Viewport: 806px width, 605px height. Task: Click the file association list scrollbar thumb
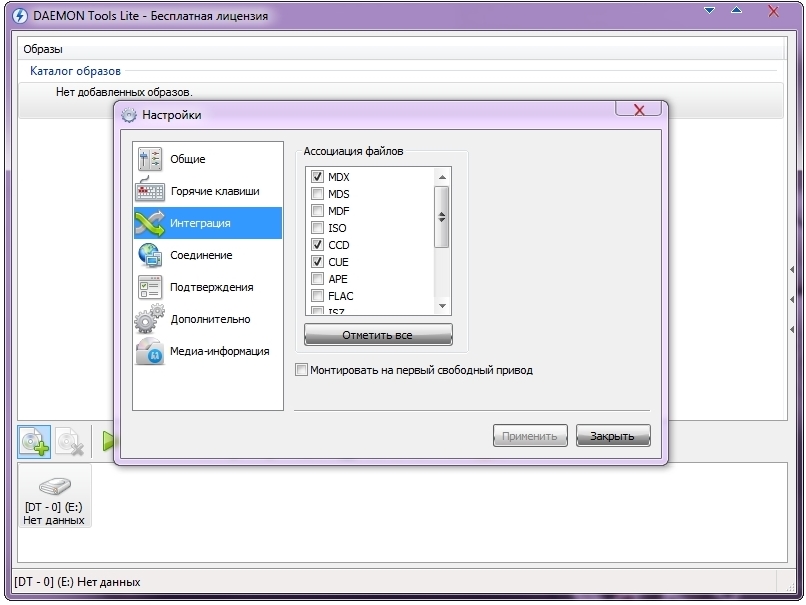point(442,217)
